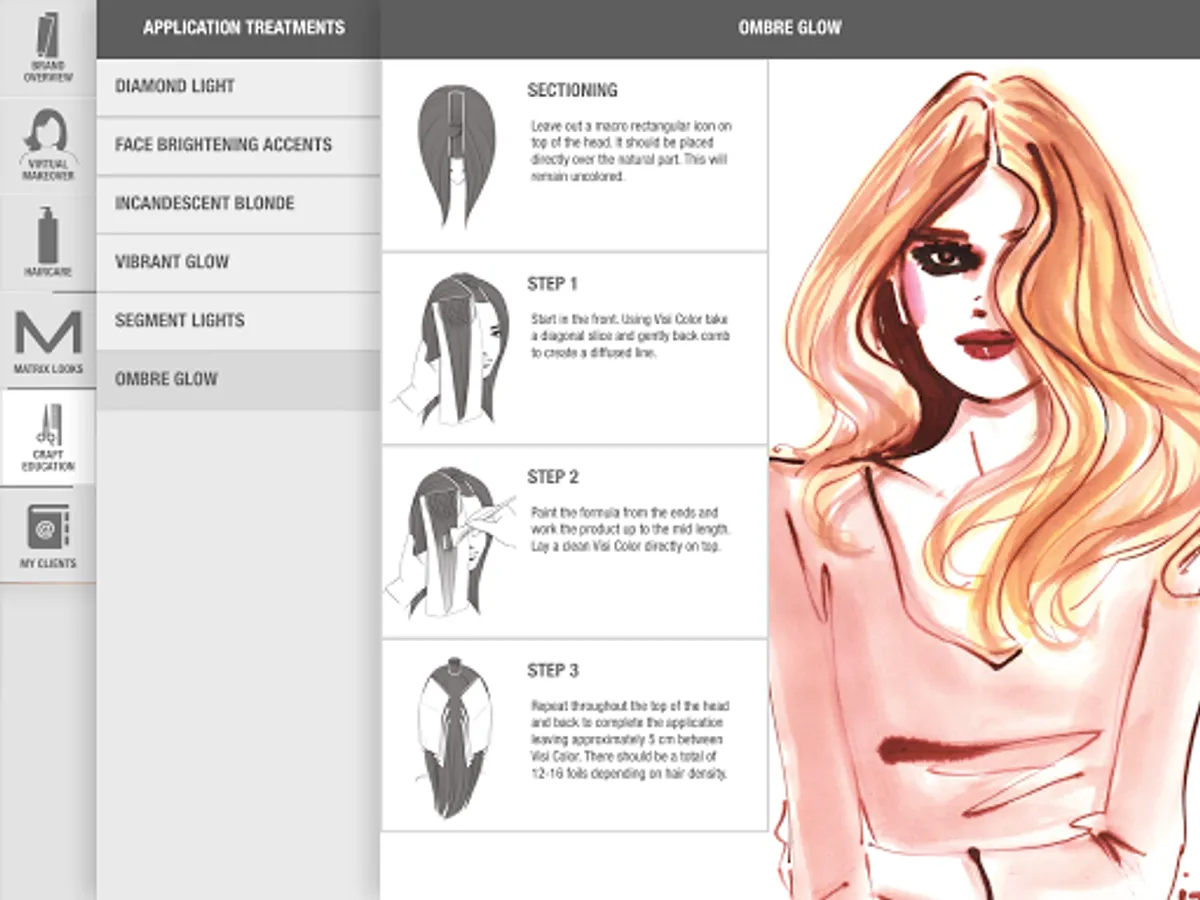
Task: Select the Craft Education scissors icon
Action: (x=48, y=437)
